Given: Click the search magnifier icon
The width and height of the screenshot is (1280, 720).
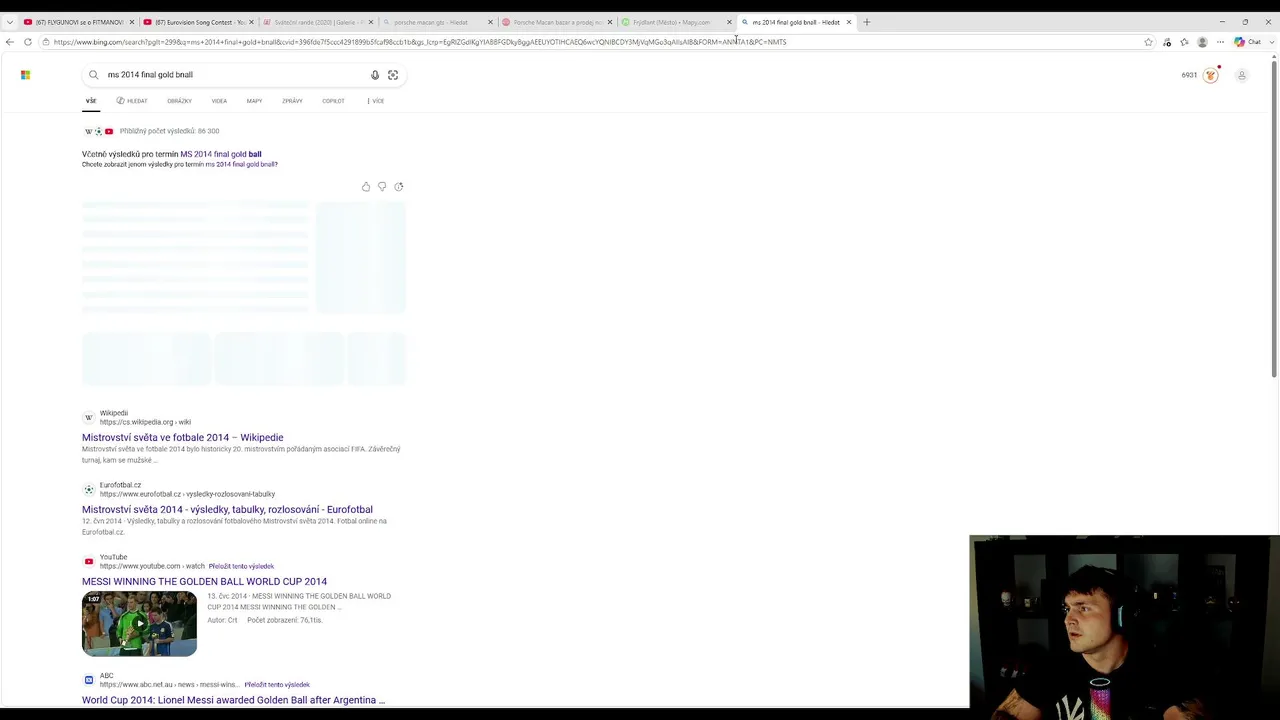Looking at the screenshot, I should [x=94, y=75].
